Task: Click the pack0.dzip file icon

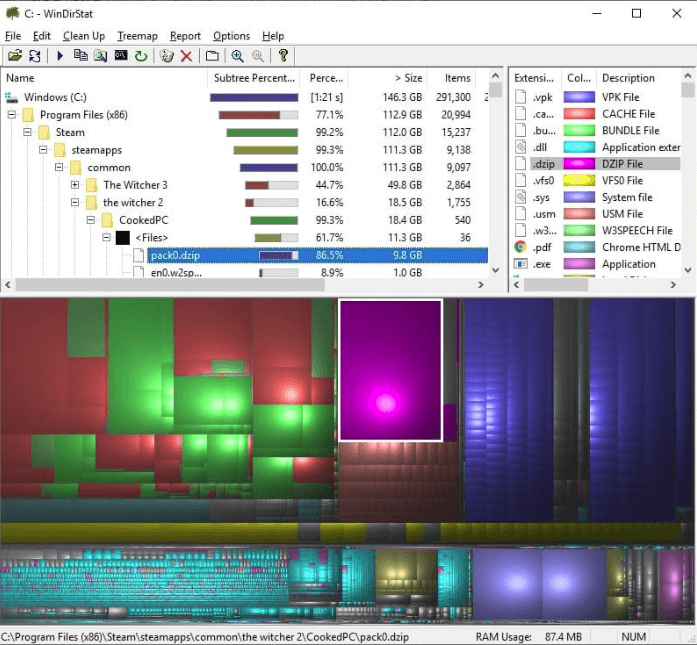Action: pyautogui.click(x=139, y=255)
